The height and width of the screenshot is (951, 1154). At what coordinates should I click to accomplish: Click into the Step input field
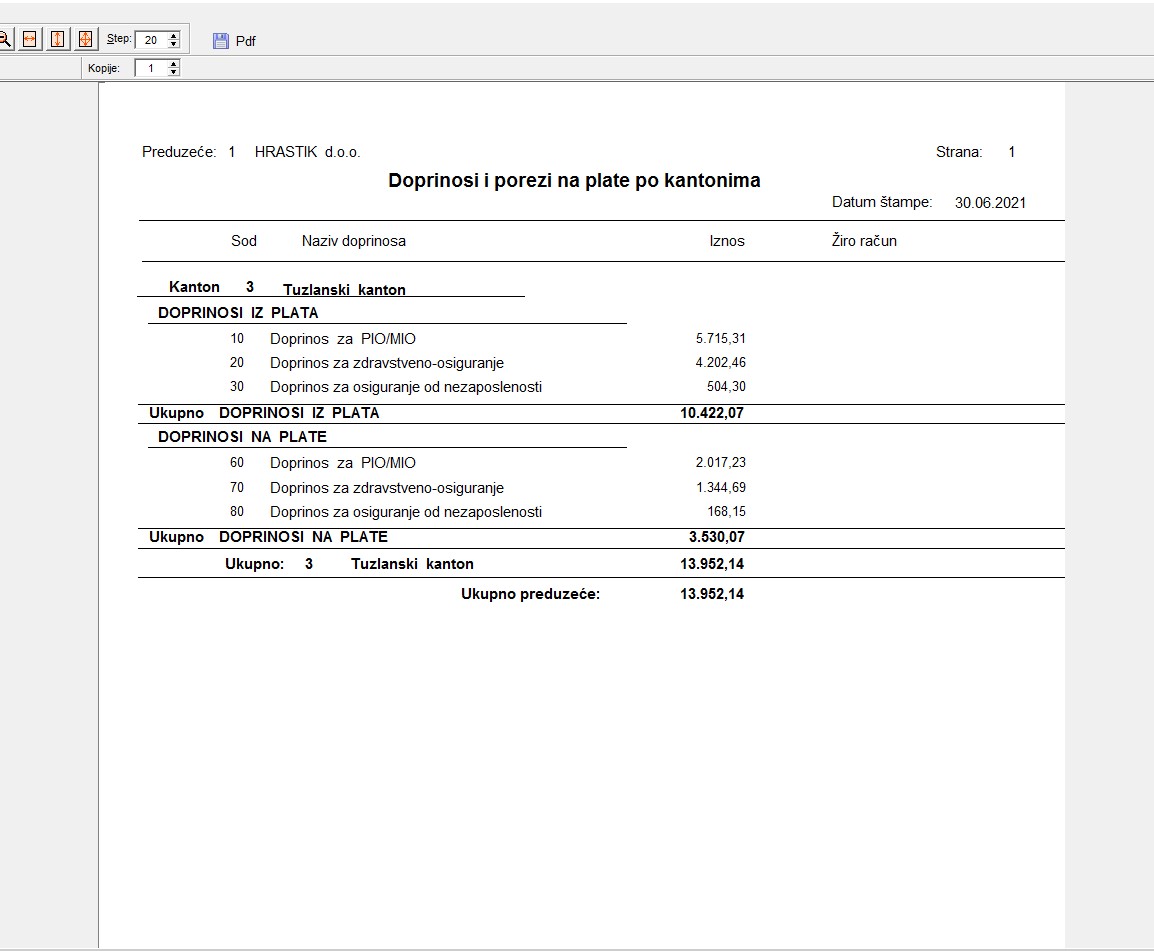point(151,40)
